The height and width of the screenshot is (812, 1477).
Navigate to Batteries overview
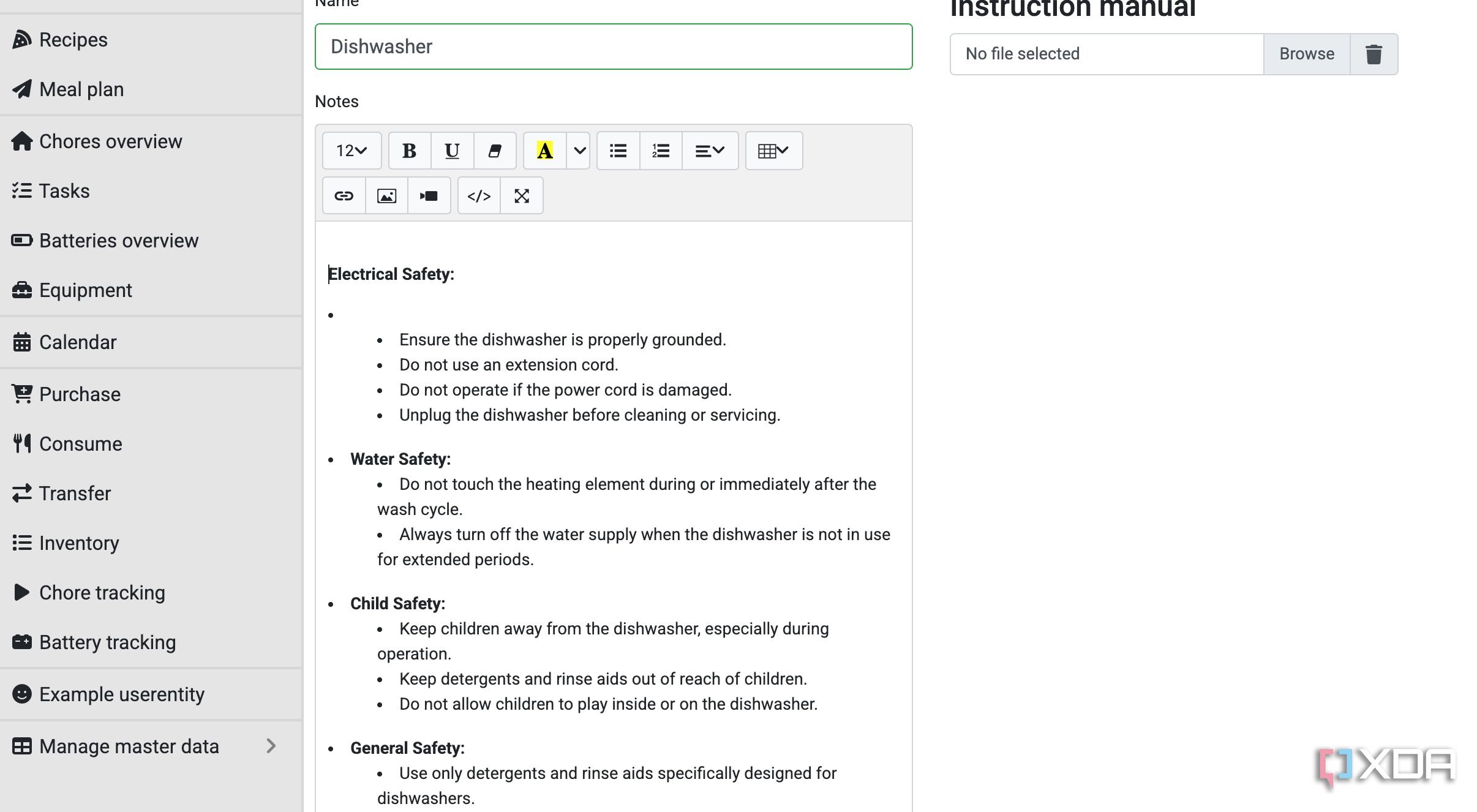pos(151,241)
